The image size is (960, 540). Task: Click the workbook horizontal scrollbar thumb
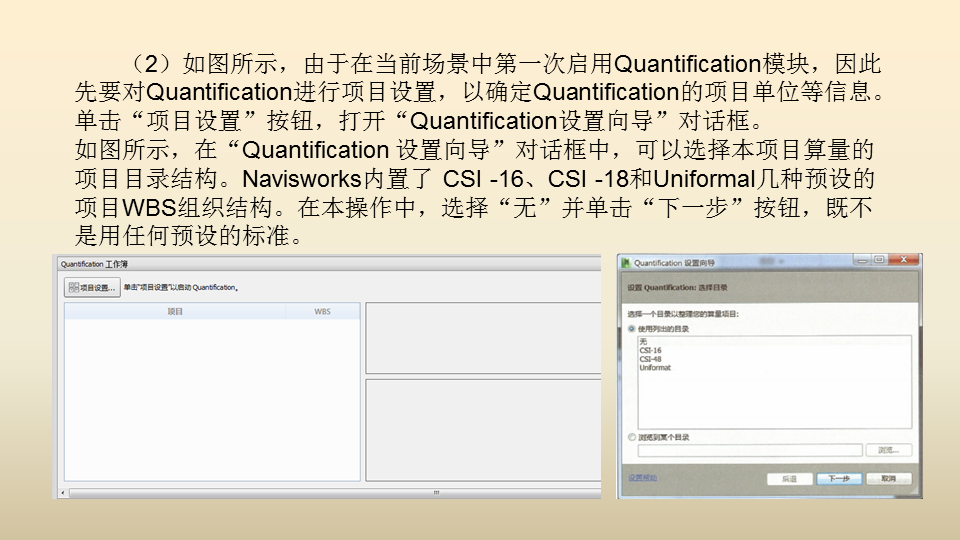tap(336, 493)
